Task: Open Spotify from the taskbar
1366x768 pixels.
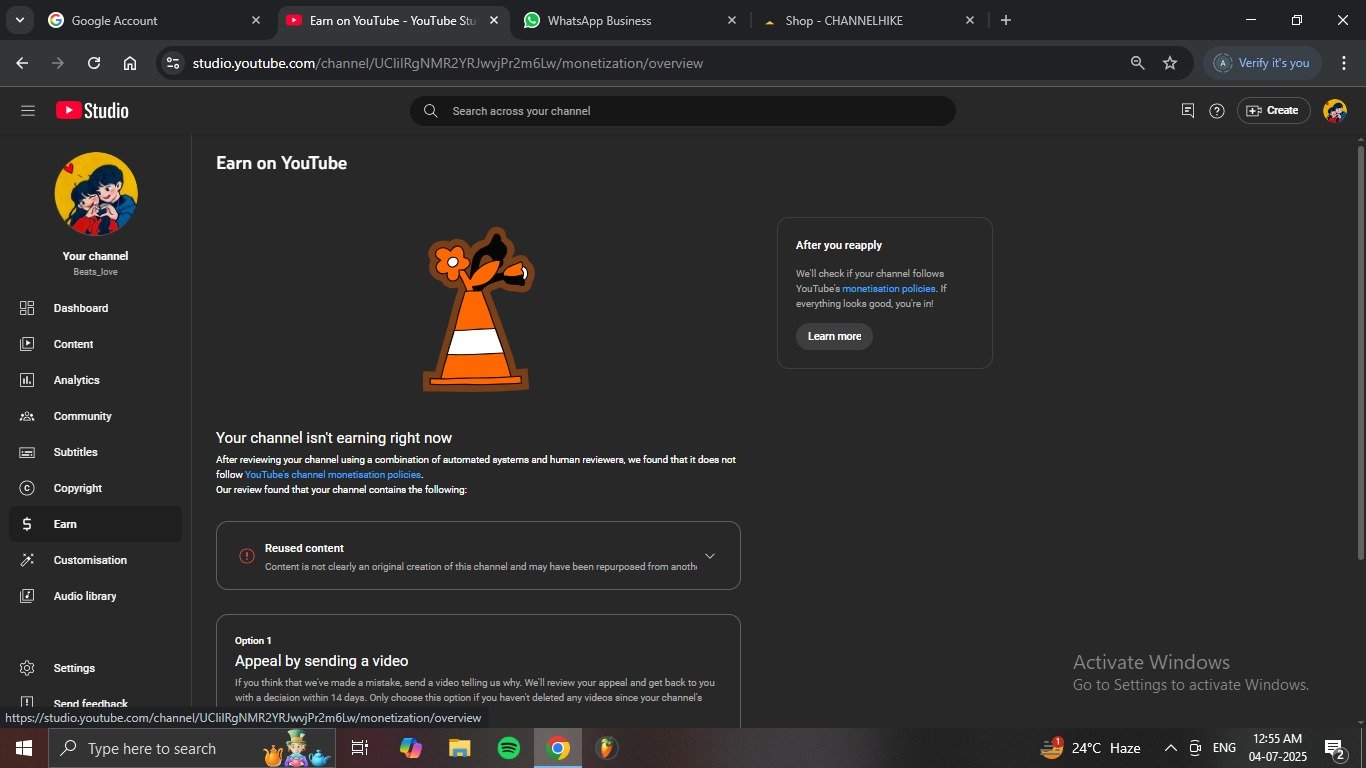Action: tap(509, 748)
